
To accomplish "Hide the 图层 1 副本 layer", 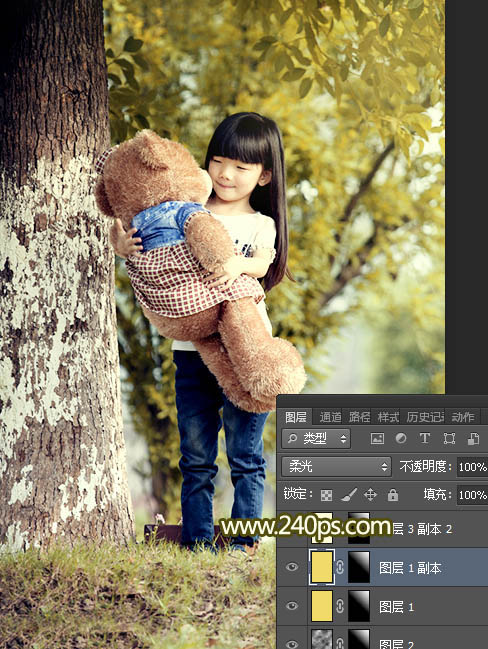I will [x=292, y=567].
